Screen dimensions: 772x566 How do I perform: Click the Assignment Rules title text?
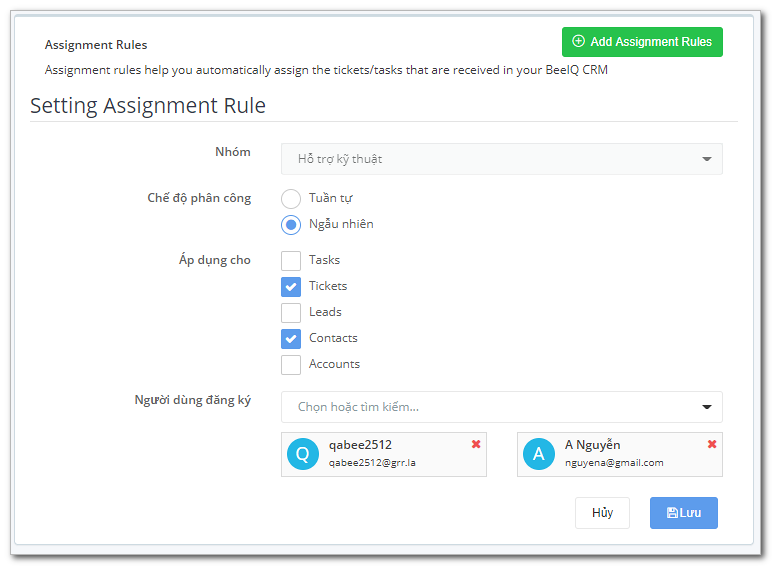pos(96,45)
